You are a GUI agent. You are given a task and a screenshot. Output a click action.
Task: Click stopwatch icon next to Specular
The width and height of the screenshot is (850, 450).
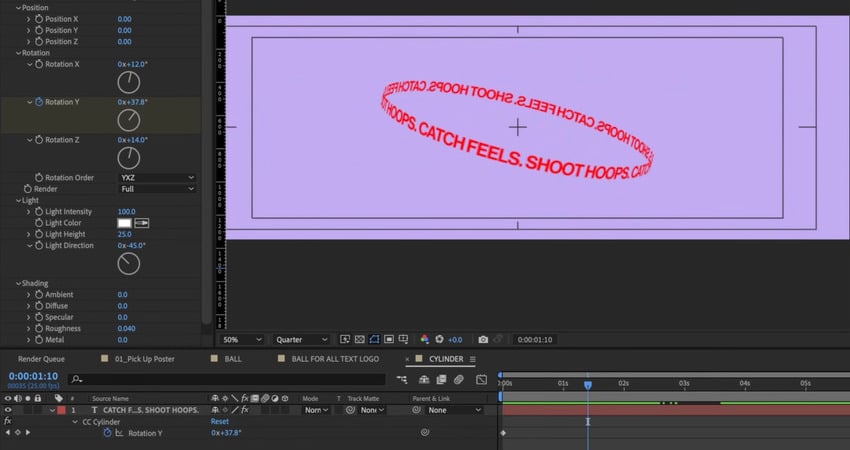[39, 317]
